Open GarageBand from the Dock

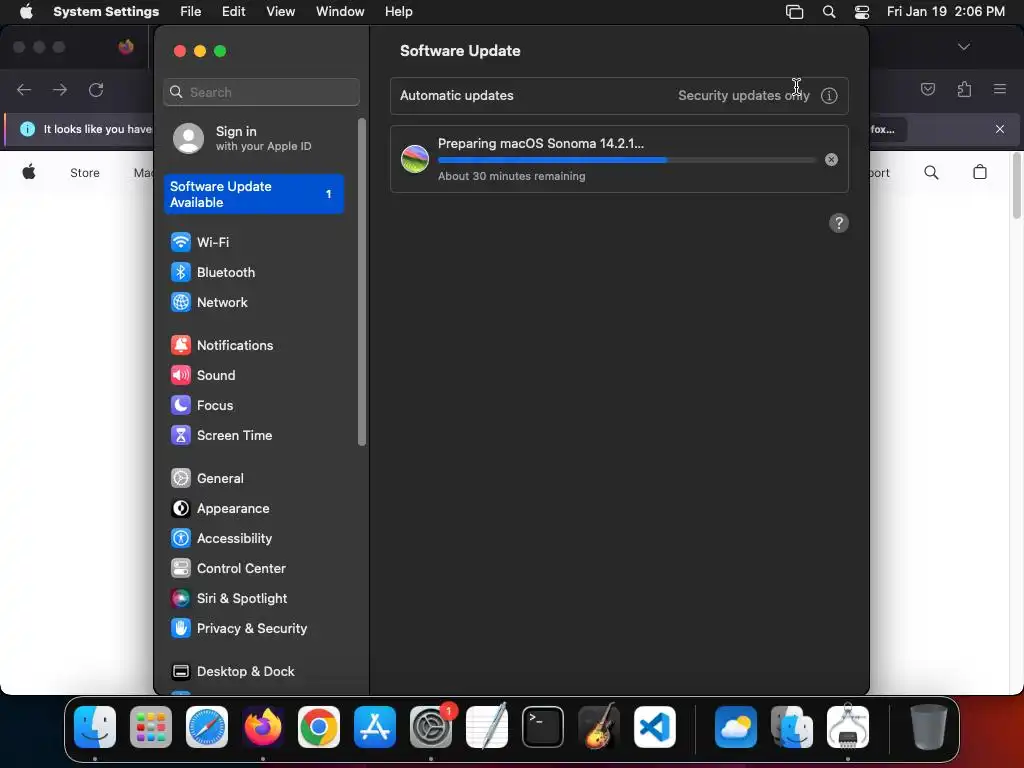pos(599,726)
